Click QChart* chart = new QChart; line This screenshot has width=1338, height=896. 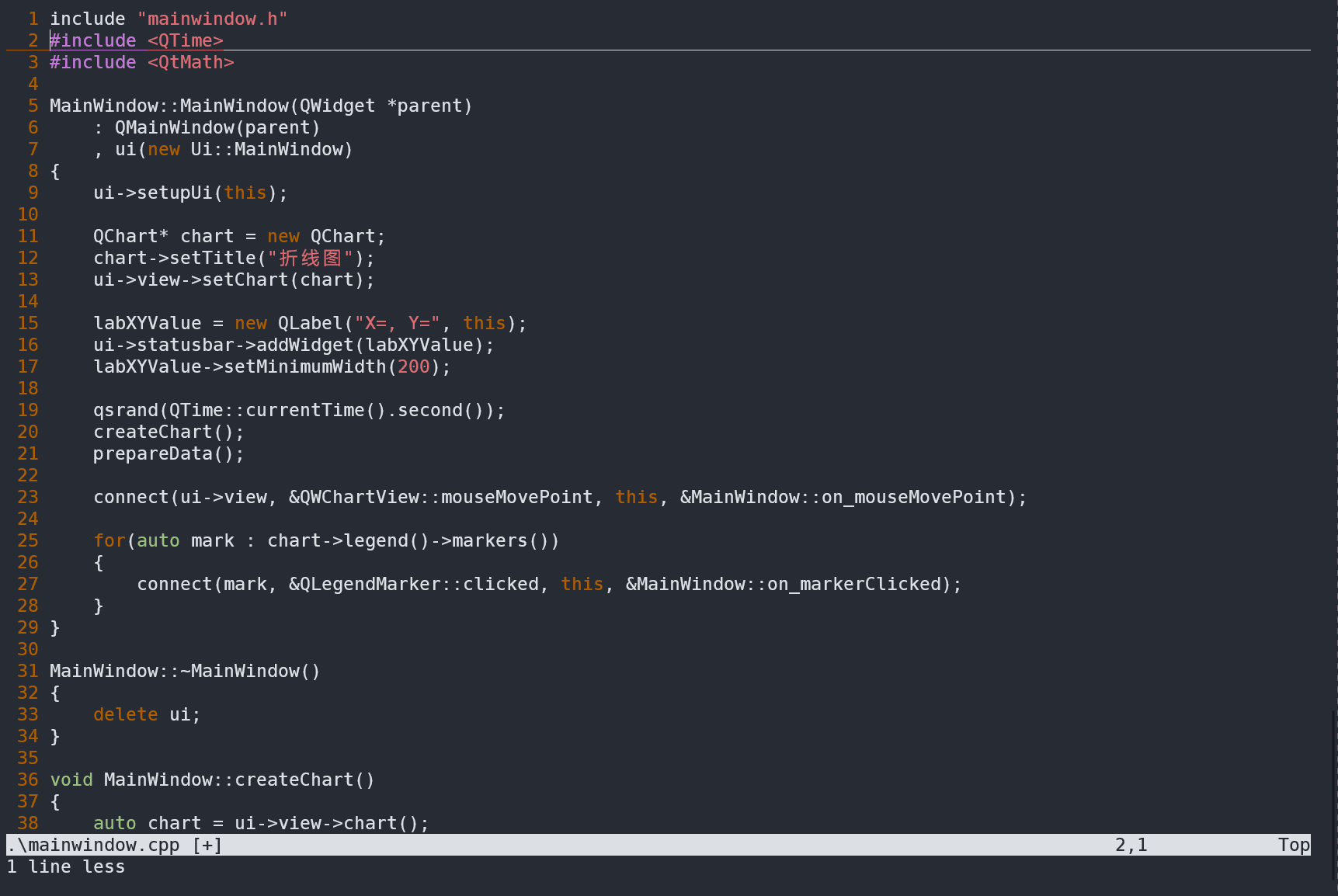pos(239,236)
